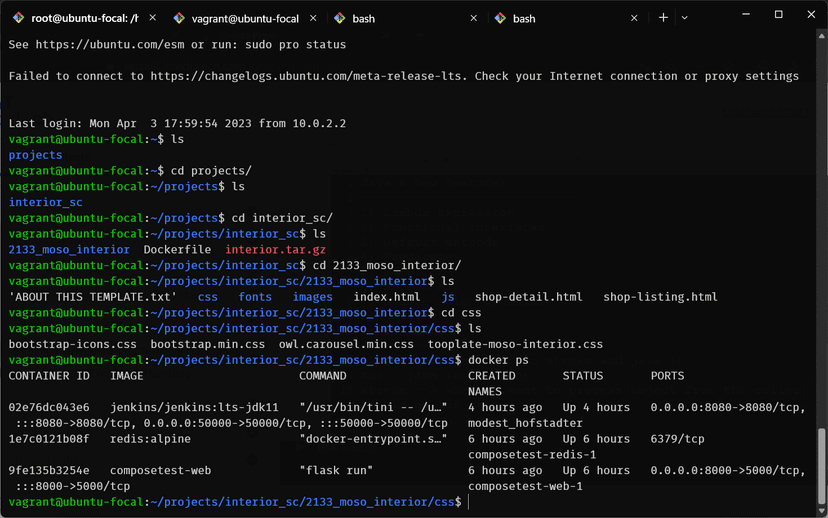Click the scrollbar up arrow
The height and width of the screenshot is (518, 828).
coord(821,36)
